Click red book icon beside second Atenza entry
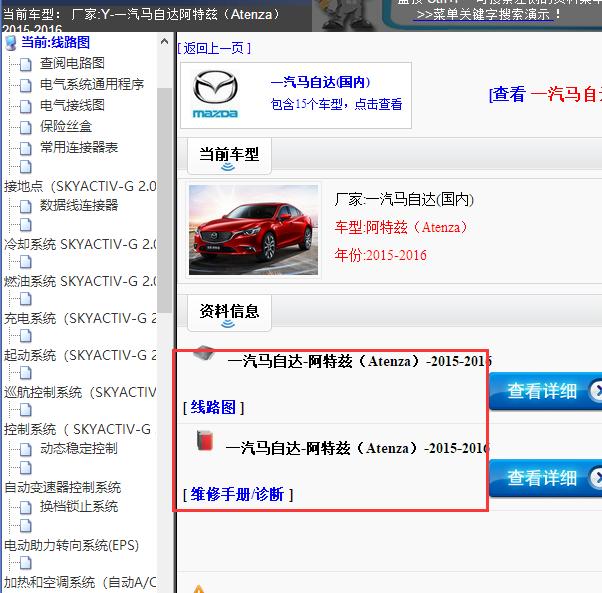Viewport: 602px width, 593px height. tap(205, 440)
